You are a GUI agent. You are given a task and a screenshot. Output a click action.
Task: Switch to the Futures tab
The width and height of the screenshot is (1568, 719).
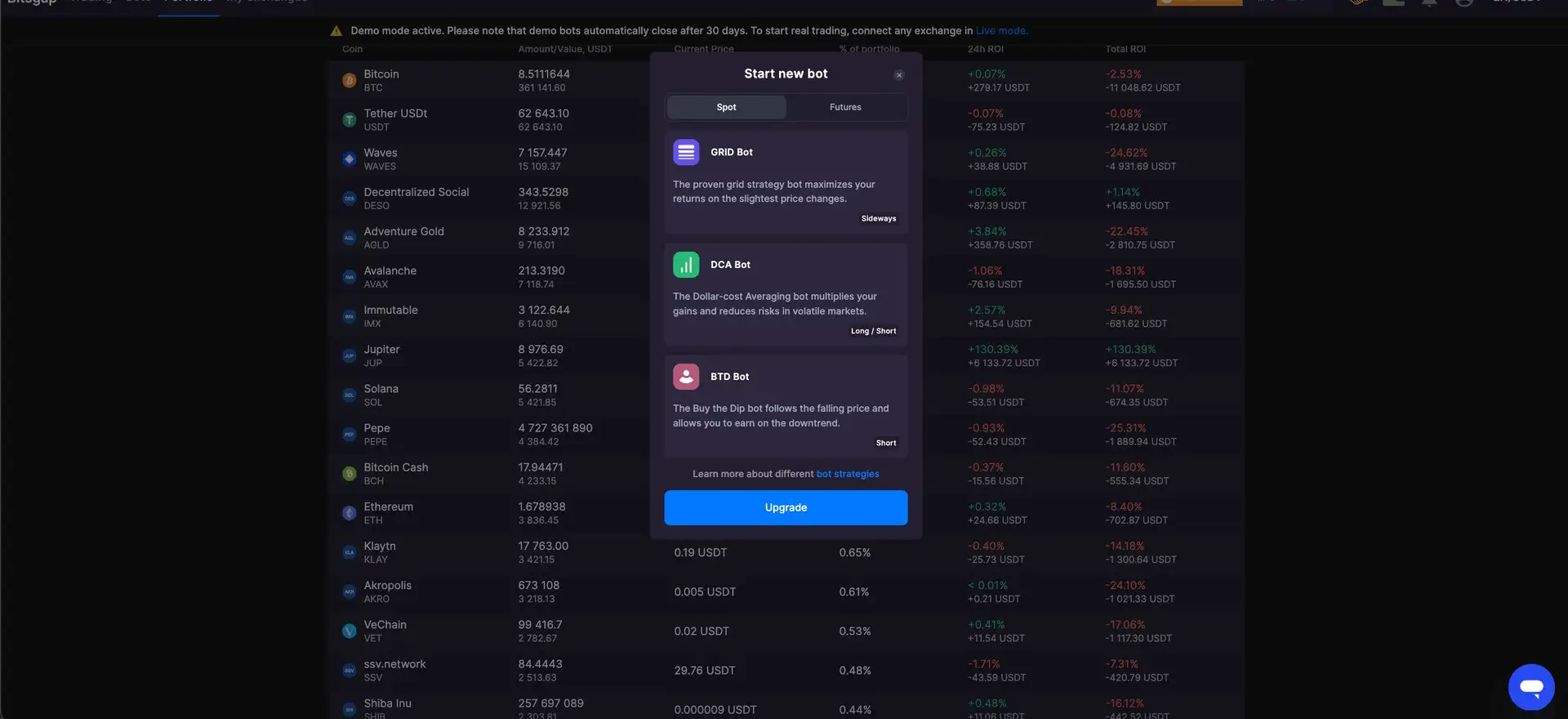tap(845, 107)
